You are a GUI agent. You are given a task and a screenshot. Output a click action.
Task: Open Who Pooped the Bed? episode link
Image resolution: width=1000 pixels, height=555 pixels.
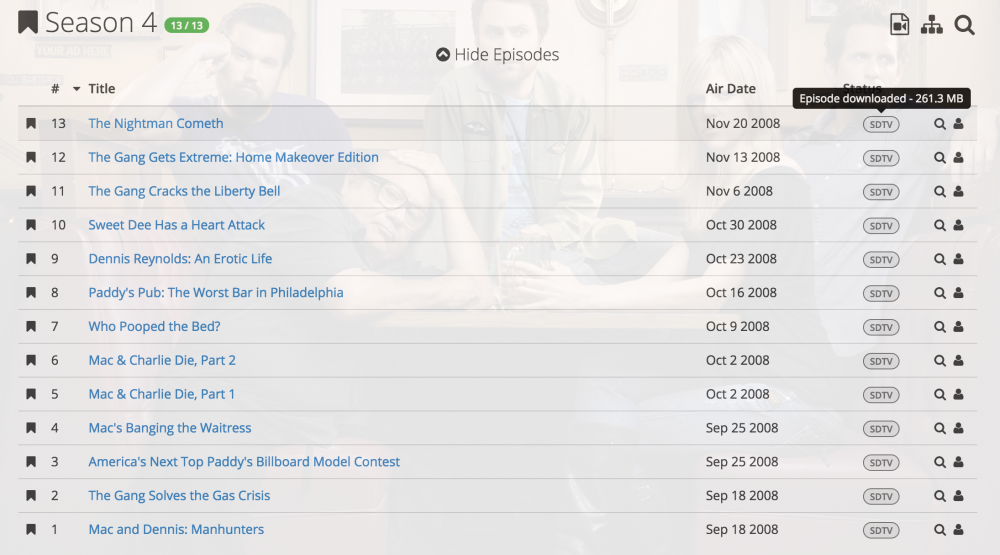(154, 327)
